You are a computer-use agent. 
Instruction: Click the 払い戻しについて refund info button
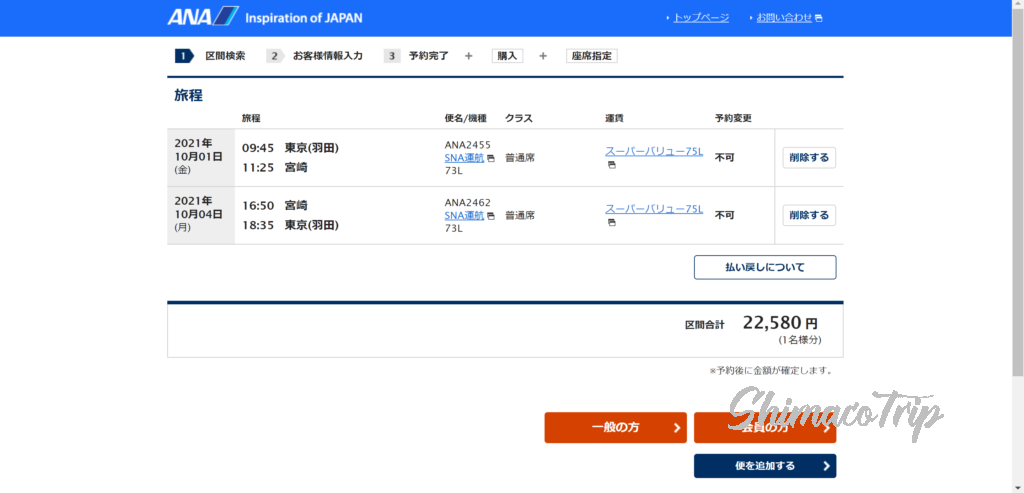point(765,267)
